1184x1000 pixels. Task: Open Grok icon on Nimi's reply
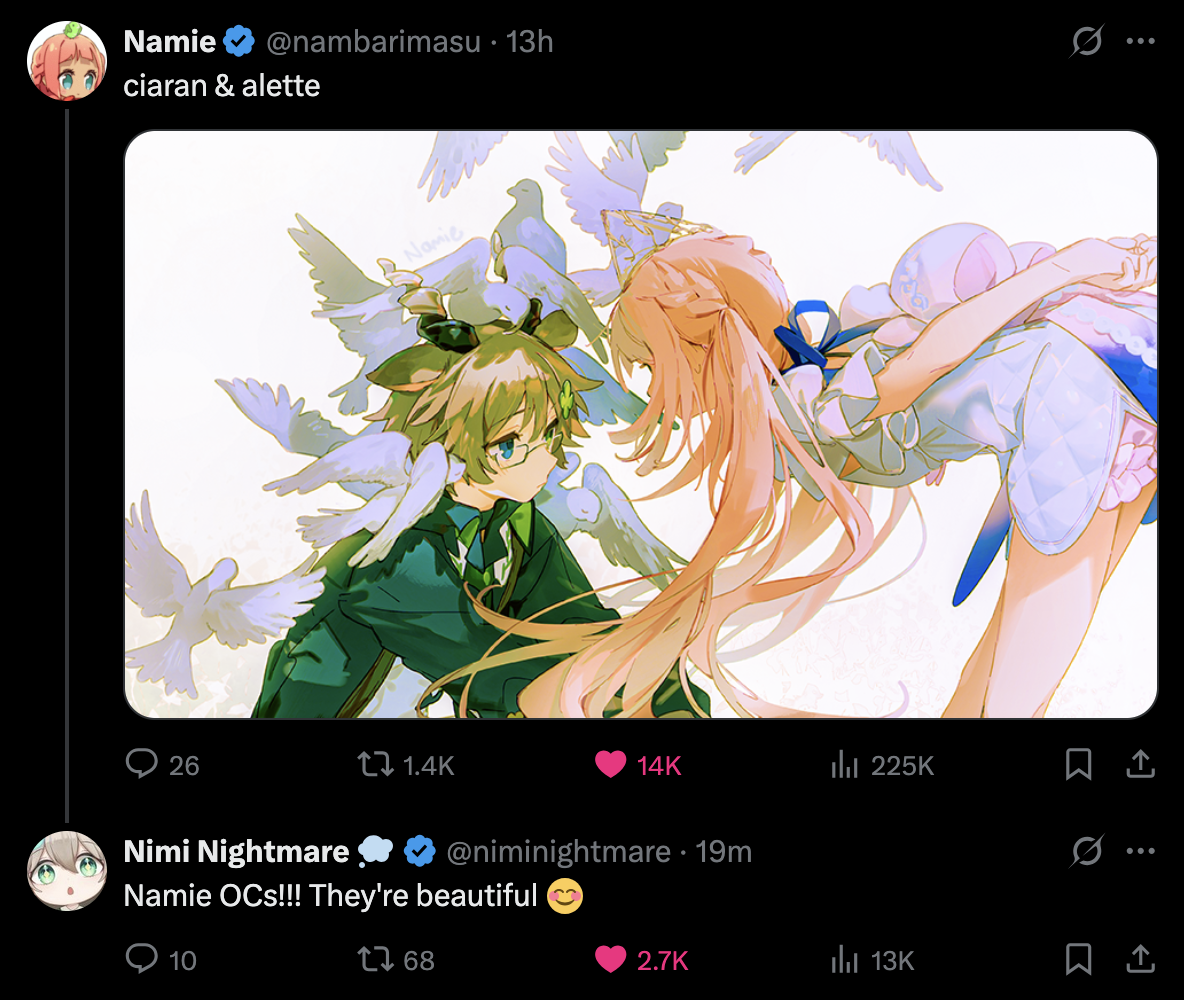click(1087, 851)
